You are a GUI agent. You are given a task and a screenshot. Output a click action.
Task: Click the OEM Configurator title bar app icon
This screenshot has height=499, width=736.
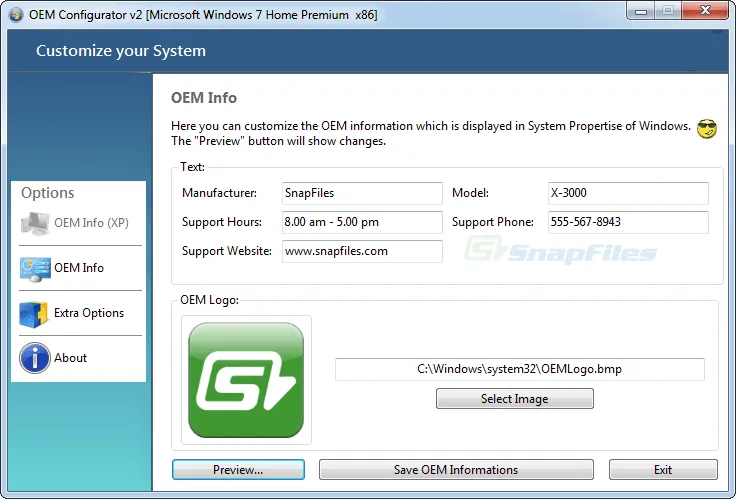(15, 15)
